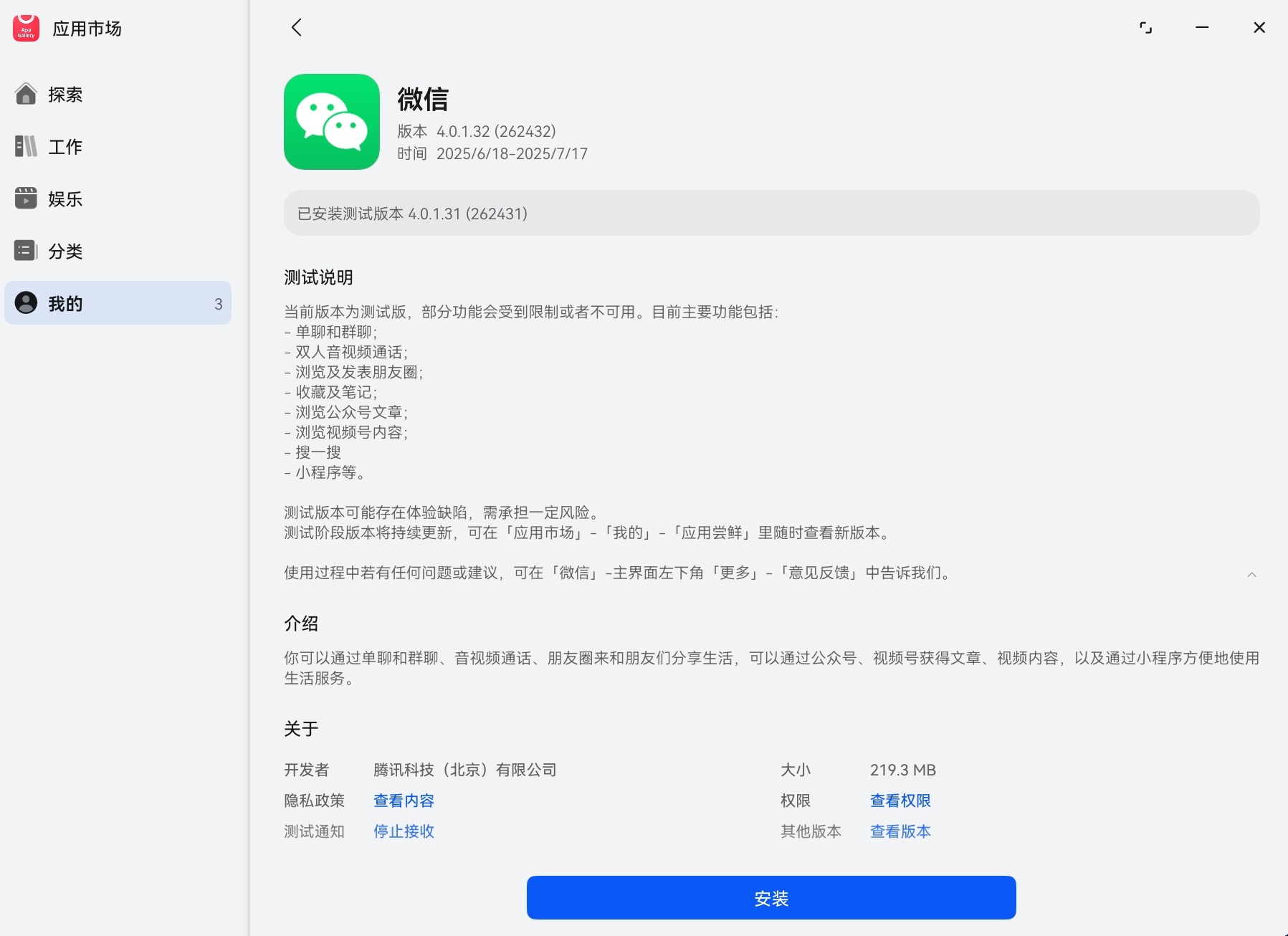Switch to 分类 section
1288x936 pixels.
click(x=65, y=252)
